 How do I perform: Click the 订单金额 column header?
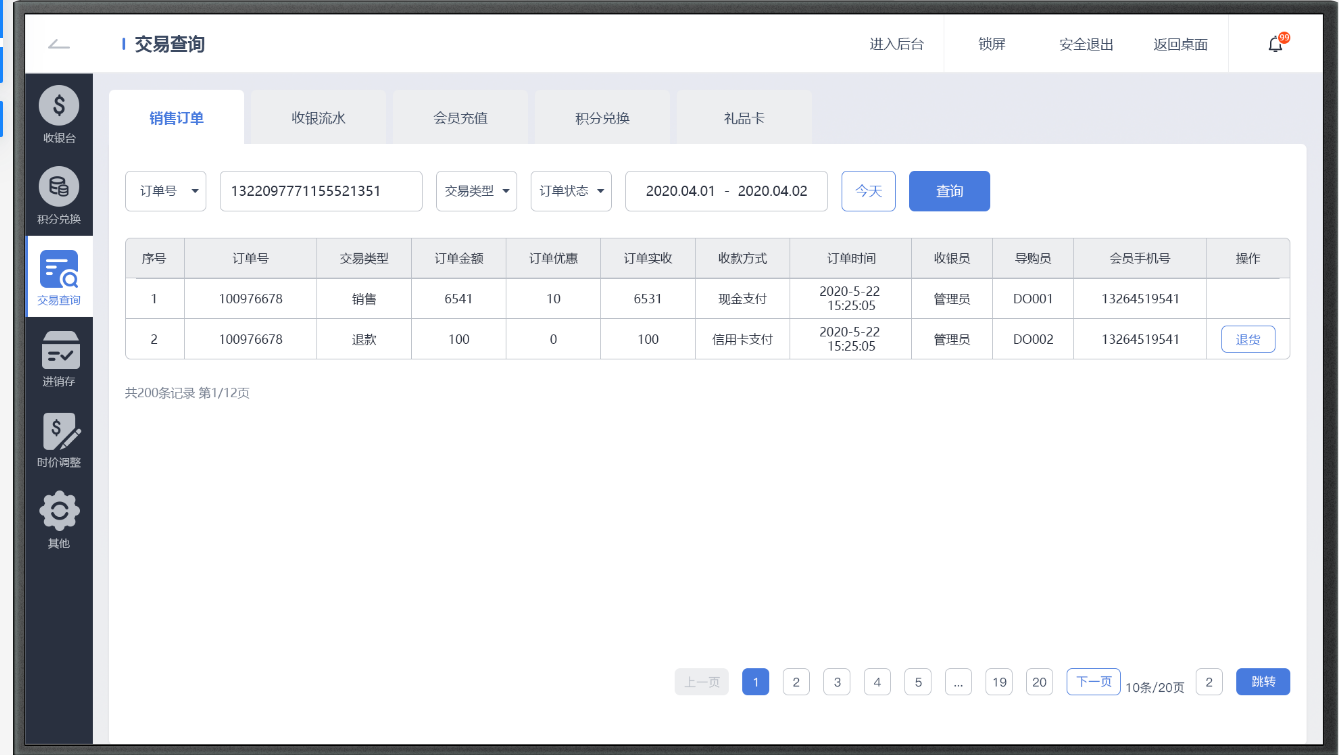(459, 258)
